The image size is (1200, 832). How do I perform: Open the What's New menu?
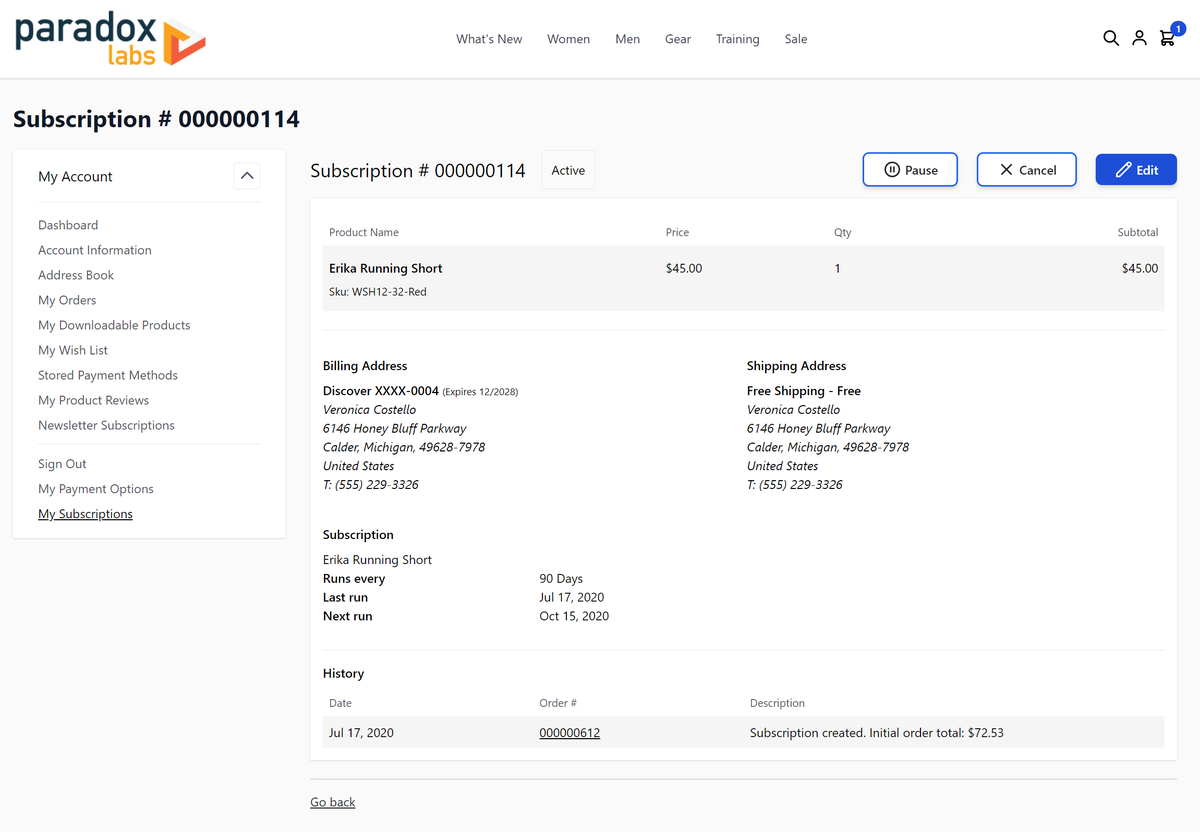(489, 39)
